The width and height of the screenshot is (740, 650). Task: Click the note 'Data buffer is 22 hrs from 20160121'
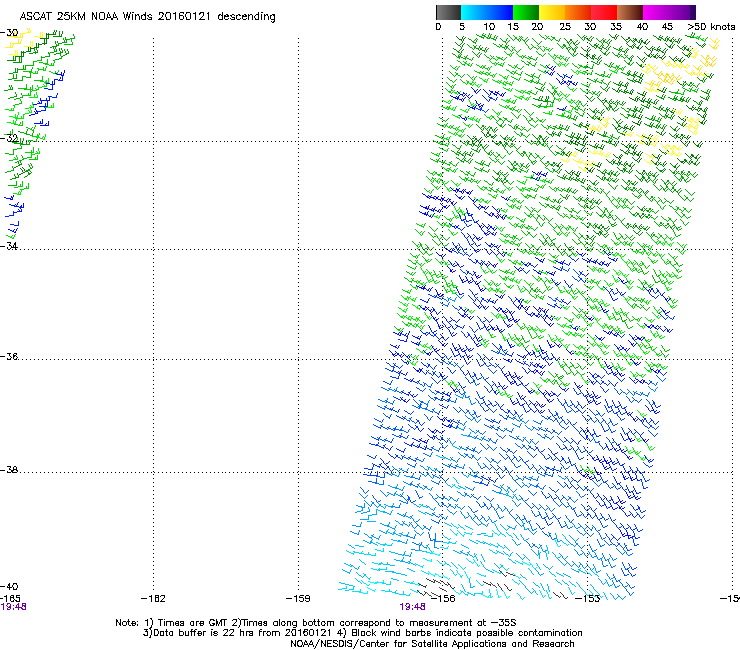point(238,633)
